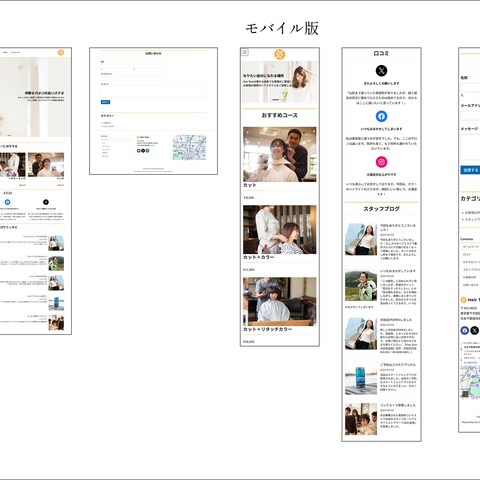Open the hamburger menu icon in the mobile homepage mockup
The height and width of the screenshot is (480, 480).
[x=245, y=52]
